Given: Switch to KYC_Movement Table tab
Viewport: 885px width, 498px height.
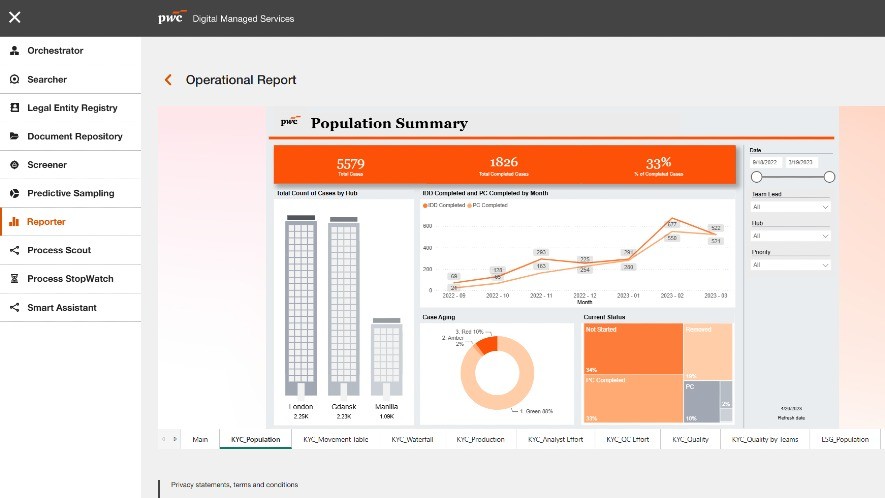Looking at the screenshot, I should coord(336,439).
